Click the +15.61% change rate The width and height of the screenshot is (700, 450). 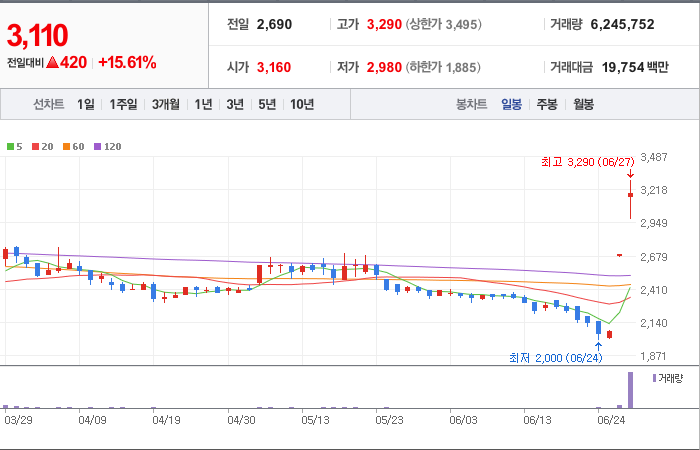127,62
